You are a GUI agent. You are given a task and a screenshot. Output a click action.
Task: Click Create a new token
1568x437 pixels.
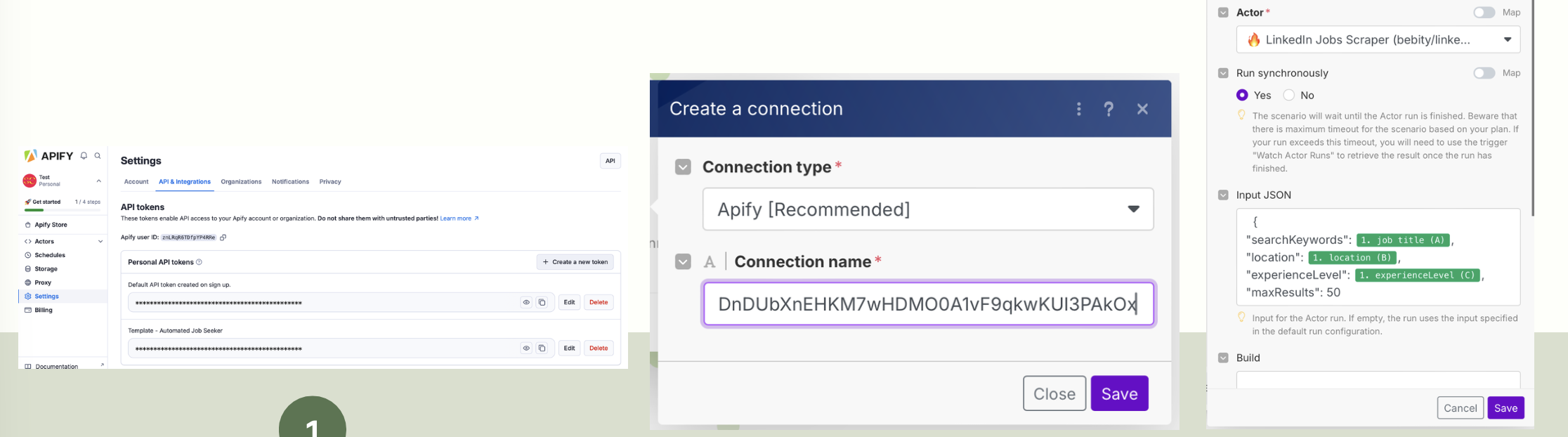(x=575, y=262)
